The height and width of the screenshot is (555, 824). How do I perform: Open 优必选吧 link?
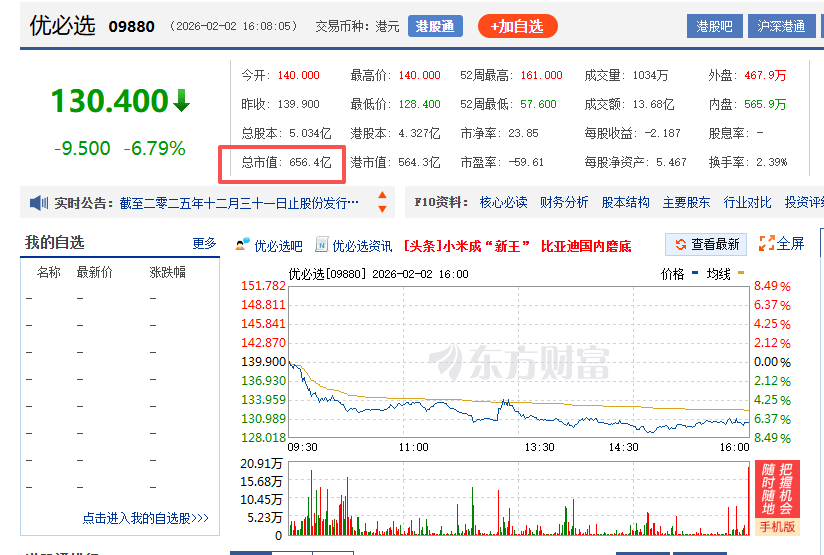[279, 246]
